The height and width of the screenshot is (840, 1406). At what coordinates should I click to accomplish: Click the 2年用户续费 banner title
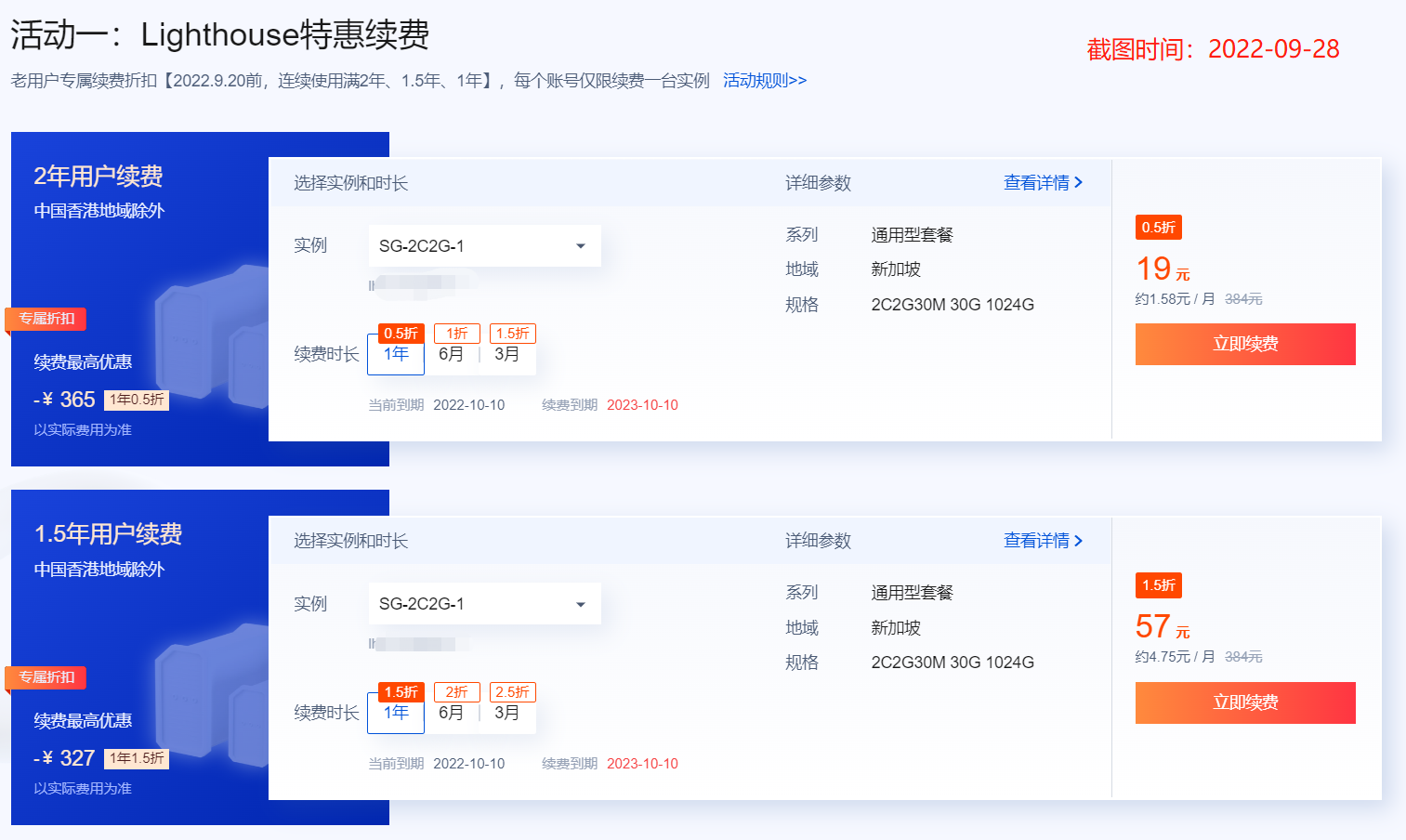pyautogui.click(x=99, y=177)
